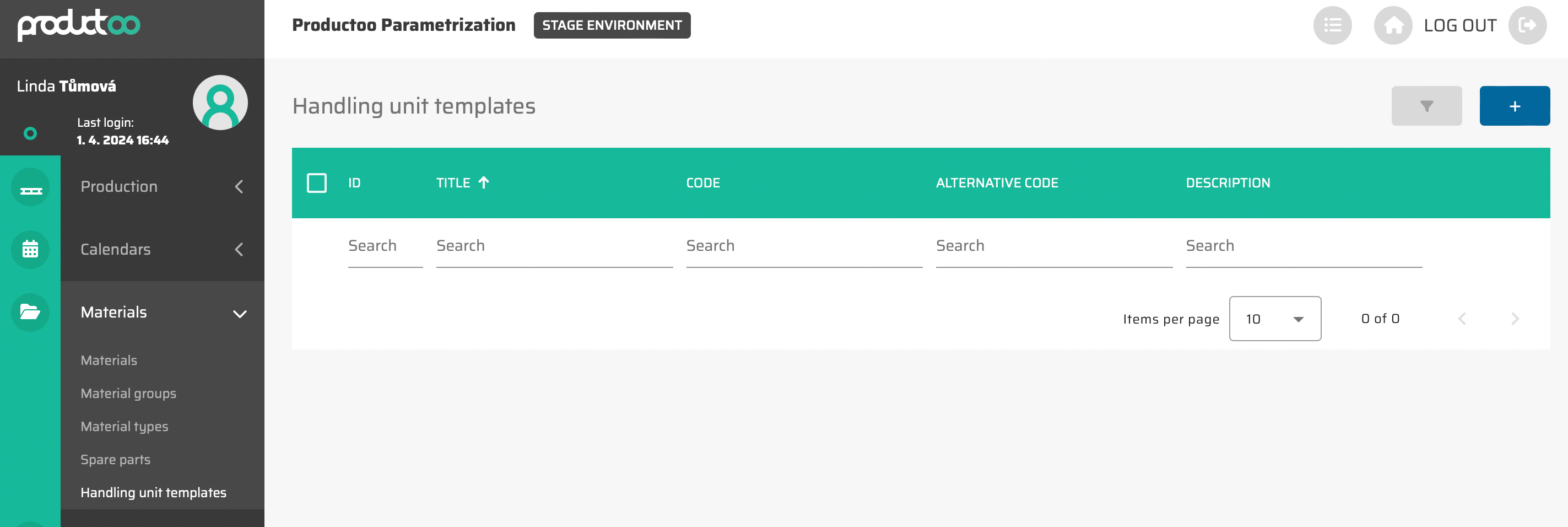Open Material groups submenu item

pos(128,394)
